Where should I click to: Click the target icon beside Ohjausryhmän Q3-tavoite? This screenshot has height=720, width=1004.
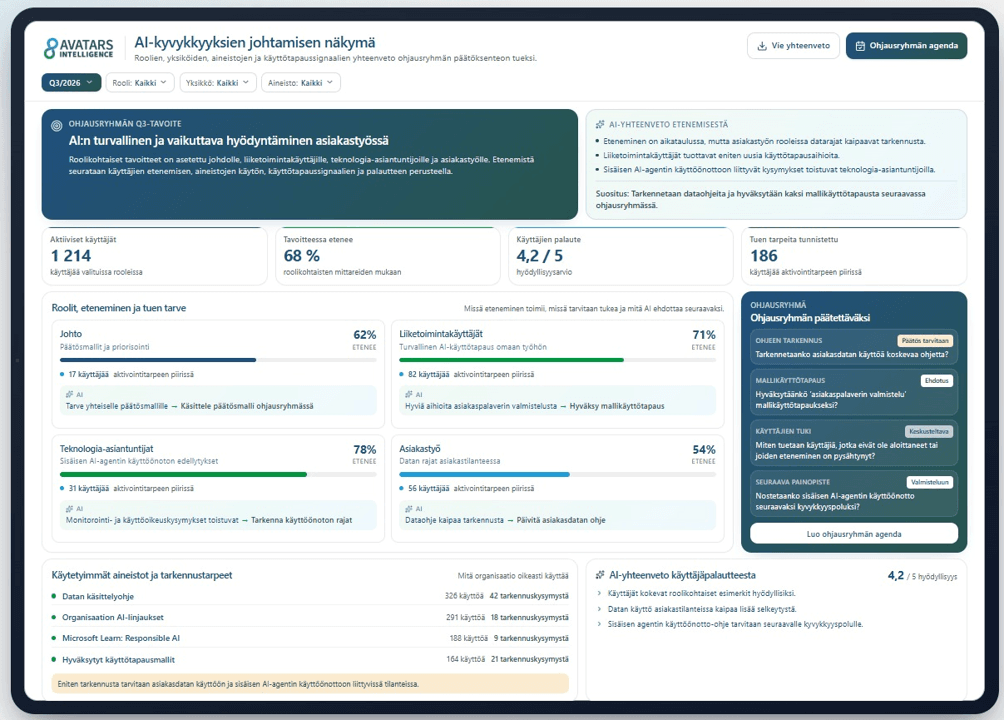[x=56, y=126]
